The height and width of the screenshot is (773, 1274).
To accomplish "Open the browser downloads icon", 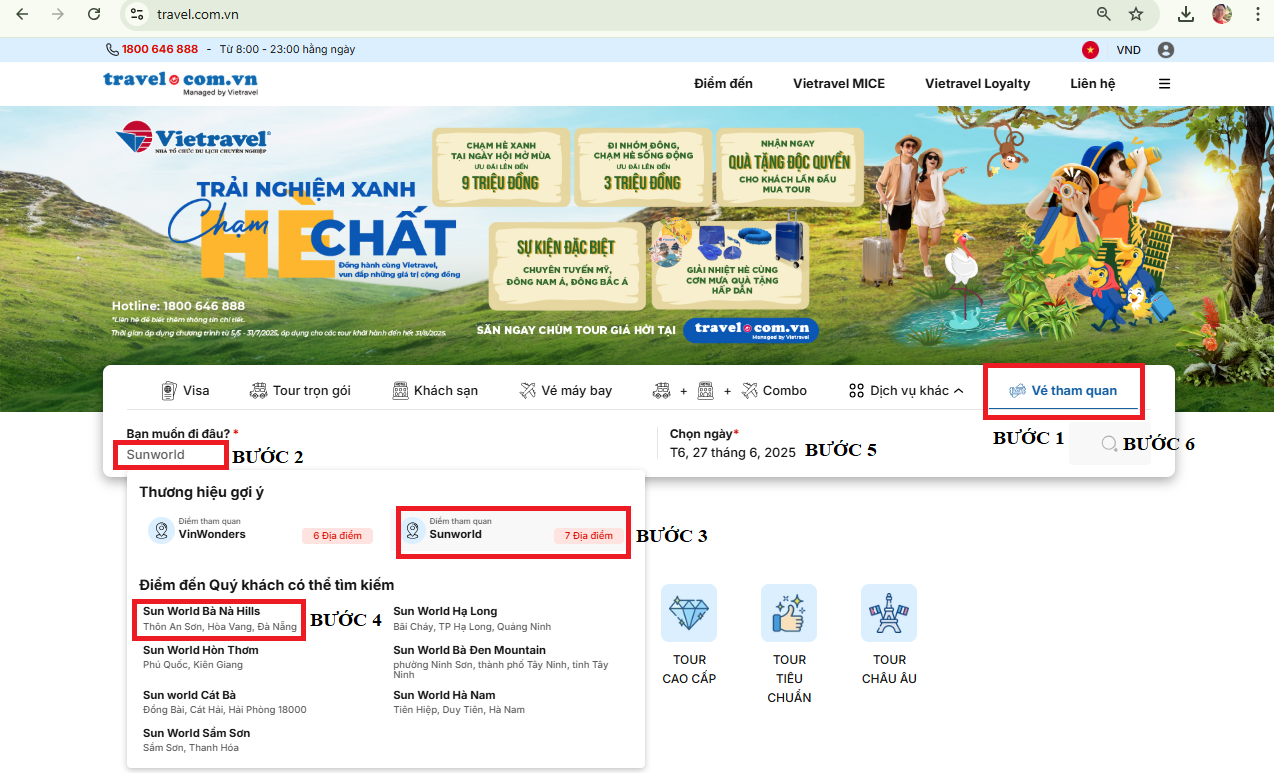I will click(1186, 14).
